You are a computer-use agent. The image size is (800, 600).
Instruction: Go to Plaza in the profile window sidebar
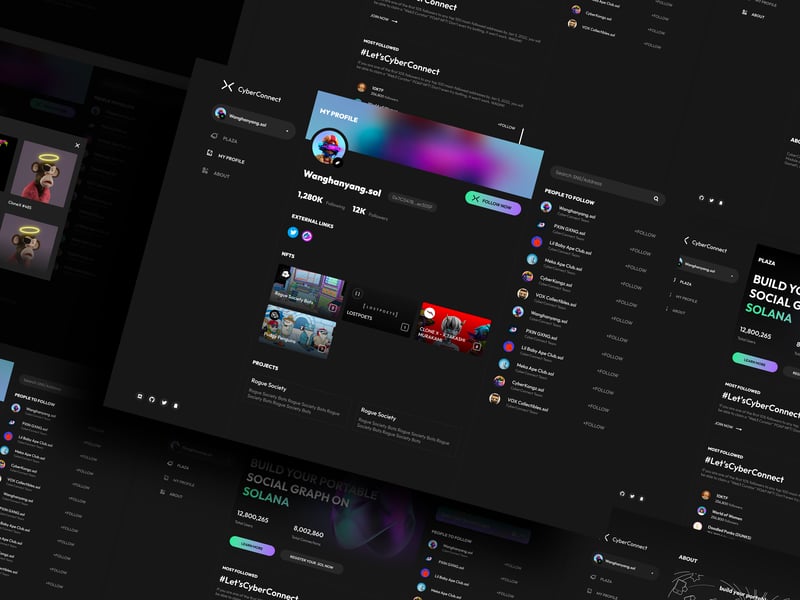tap(224, 138)
